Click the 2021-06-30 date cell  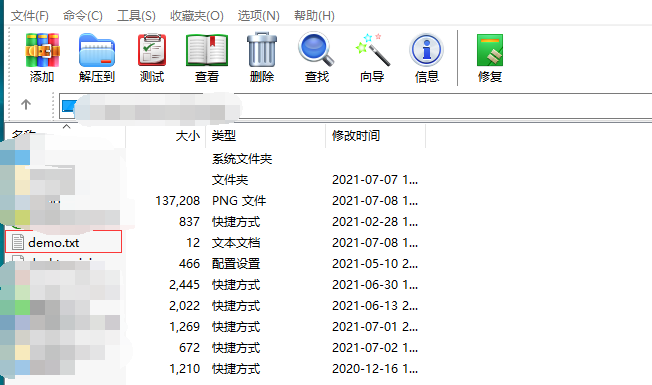(x=375, y=285)
